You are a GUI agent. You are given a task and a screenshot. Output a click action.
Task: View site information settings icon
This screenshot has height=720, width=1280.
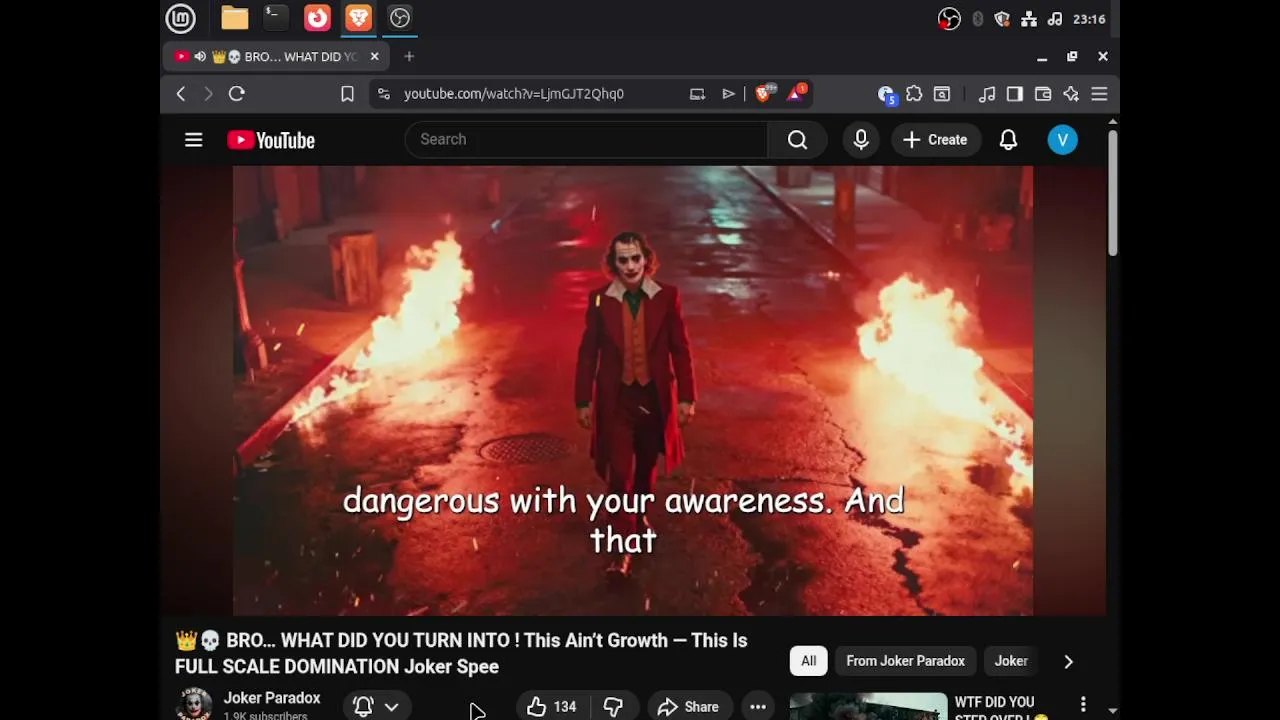(x=383, y=94)
